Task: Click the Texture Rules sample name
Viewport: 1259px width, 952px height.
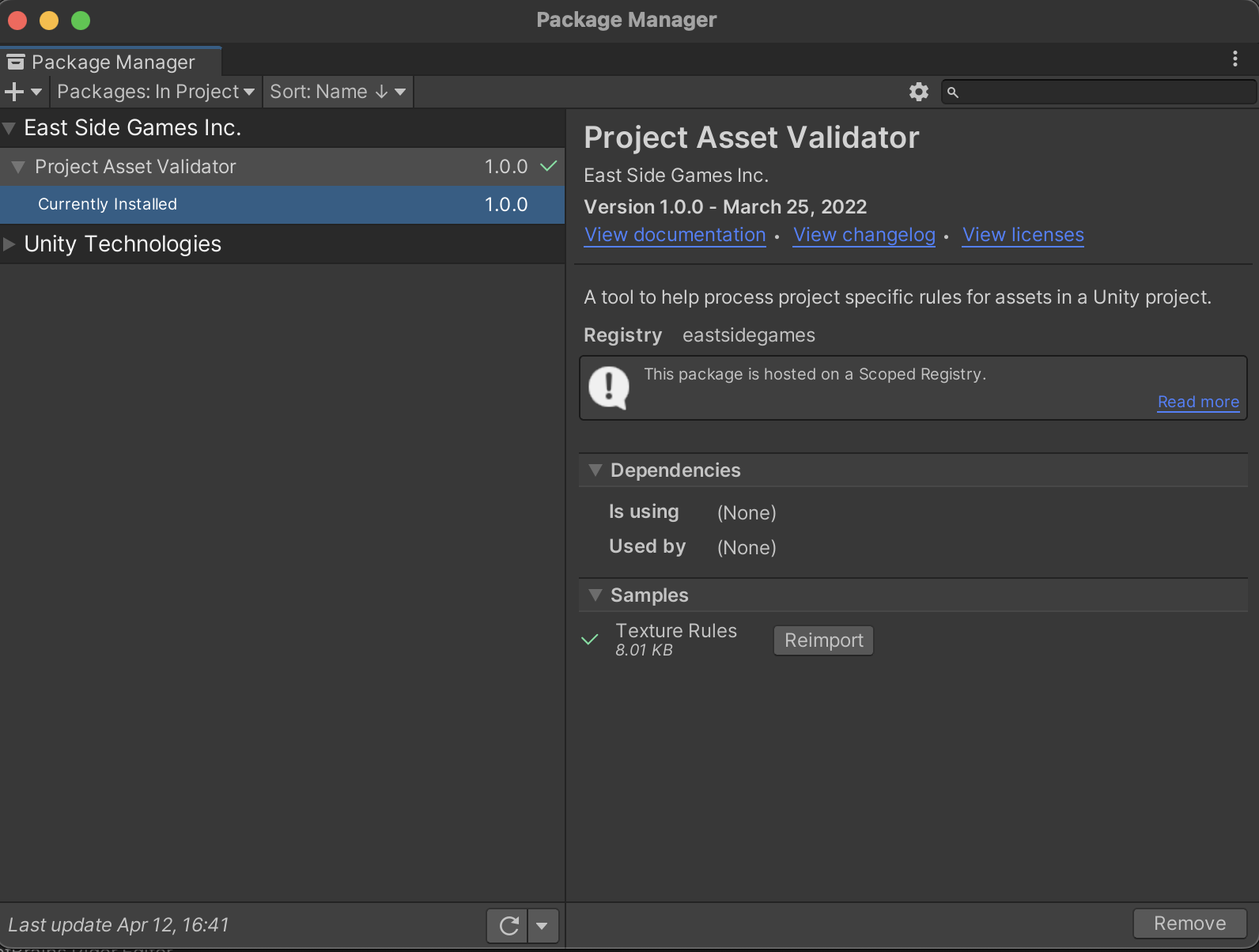Action: coord(676,631)
